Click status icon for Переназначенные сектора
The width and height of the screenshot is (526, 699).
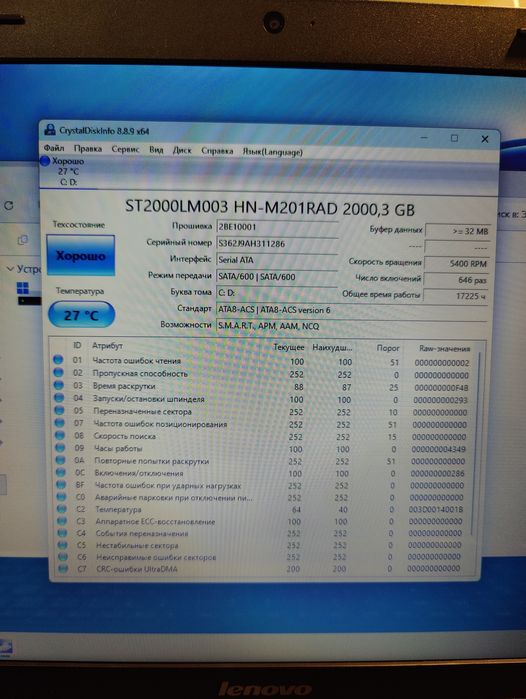59,410
